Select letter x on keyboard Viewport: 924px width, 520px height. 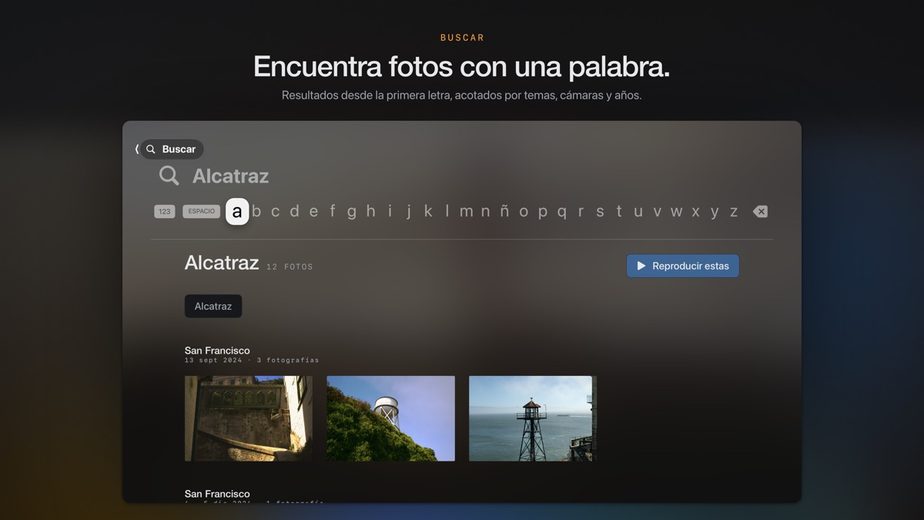[x=695, y=211]
